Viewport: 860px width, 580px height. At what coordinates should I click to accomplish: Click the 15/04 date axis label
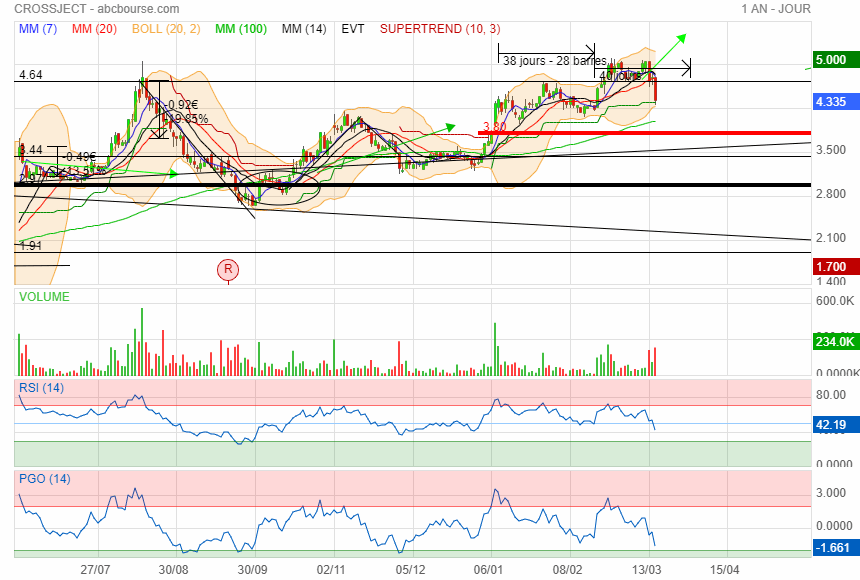point(725,570)
